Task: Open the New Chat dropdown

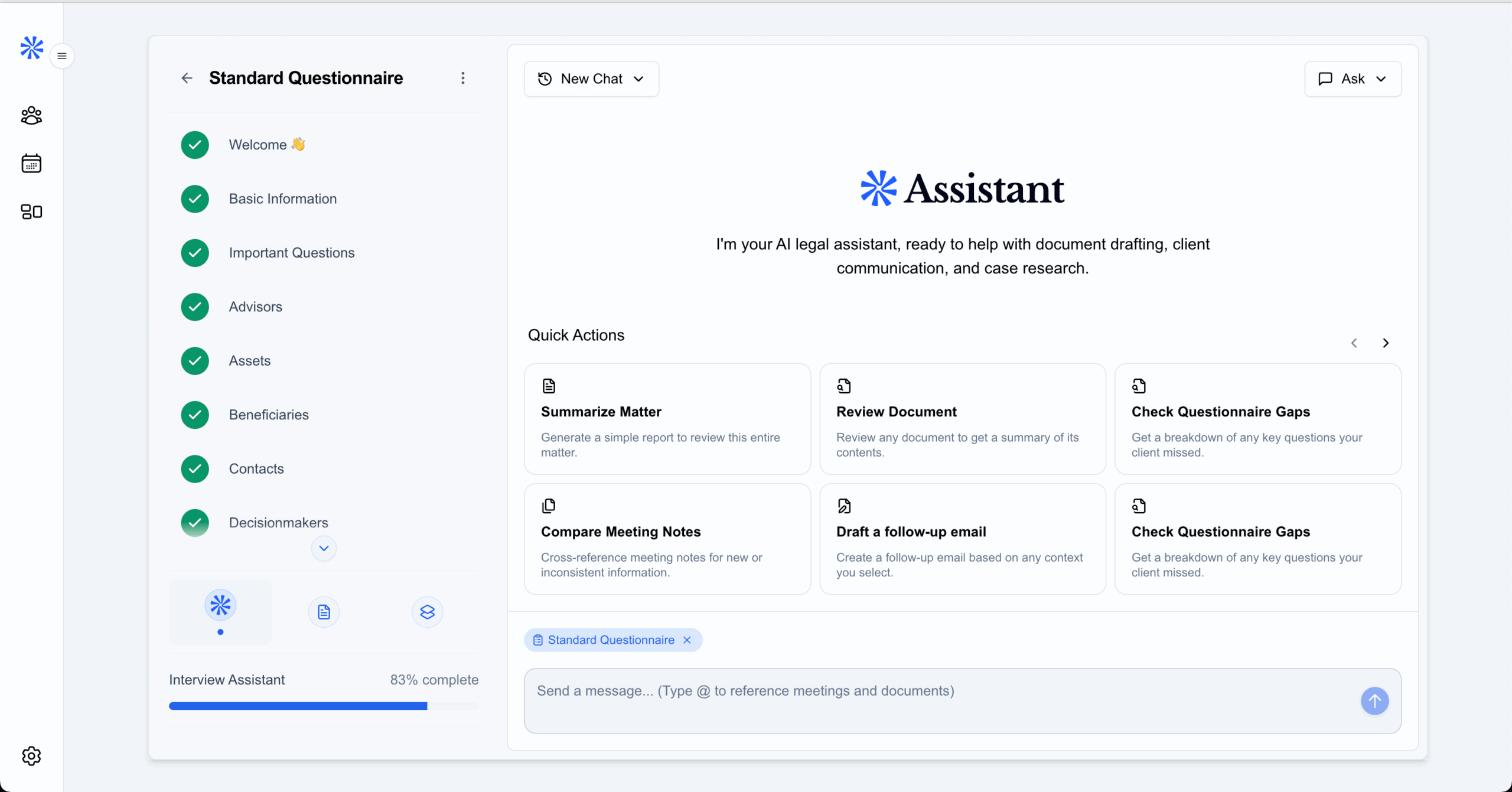Action: click(x=591, y=79)
